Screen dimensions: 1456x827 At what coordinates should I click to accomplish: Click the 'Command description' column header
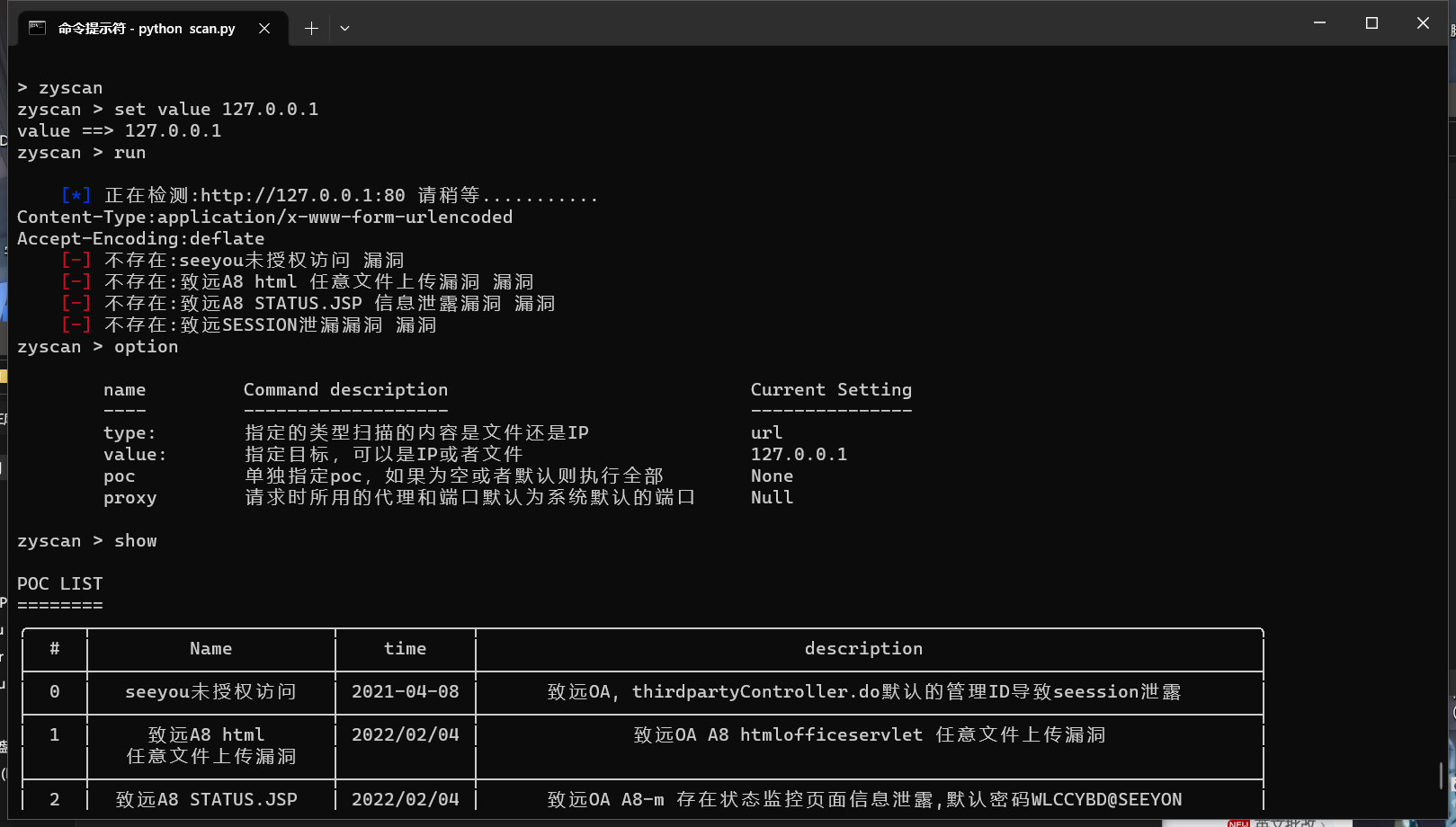point(345,390)
